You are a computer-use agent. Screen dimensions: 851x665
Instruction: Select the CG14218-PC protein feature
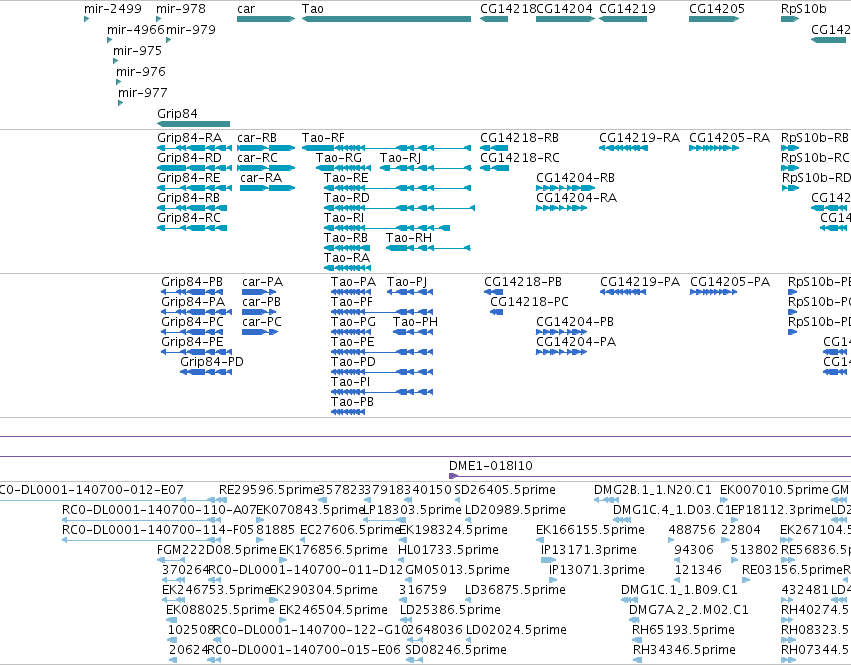click(496, 312)
